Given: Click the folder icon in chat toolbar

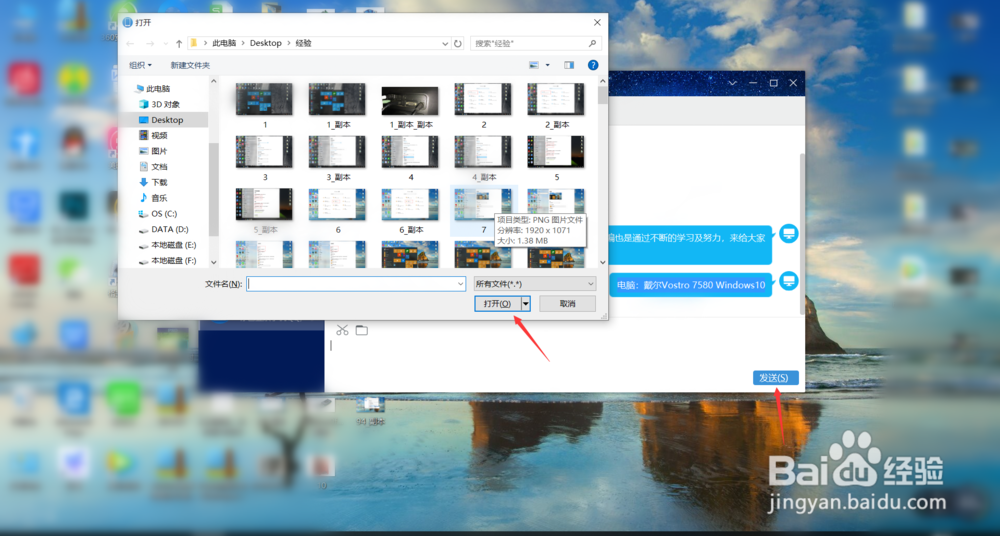Looking at the screenshot, I should [x=362, y=330].
